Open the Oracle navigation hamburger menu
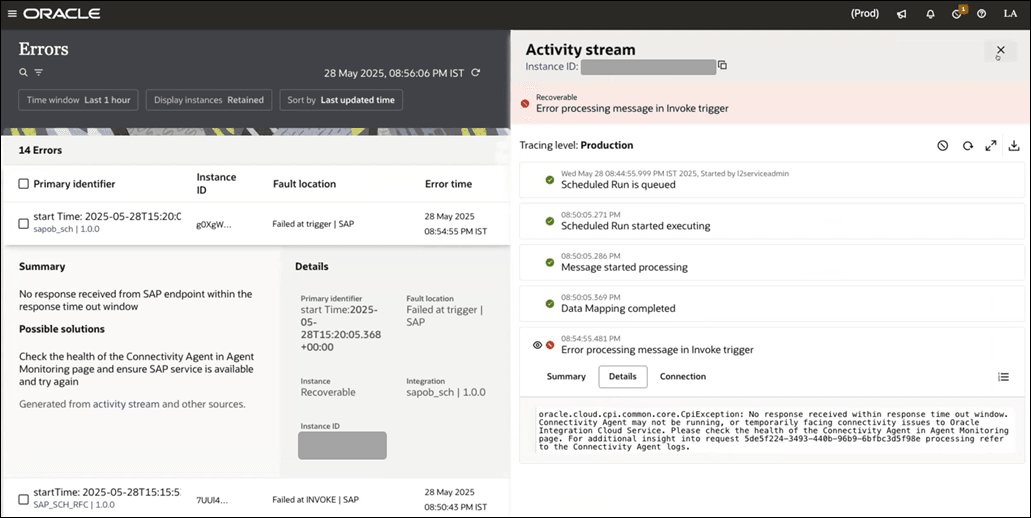The image size is (1031, 518). point(12,14)
